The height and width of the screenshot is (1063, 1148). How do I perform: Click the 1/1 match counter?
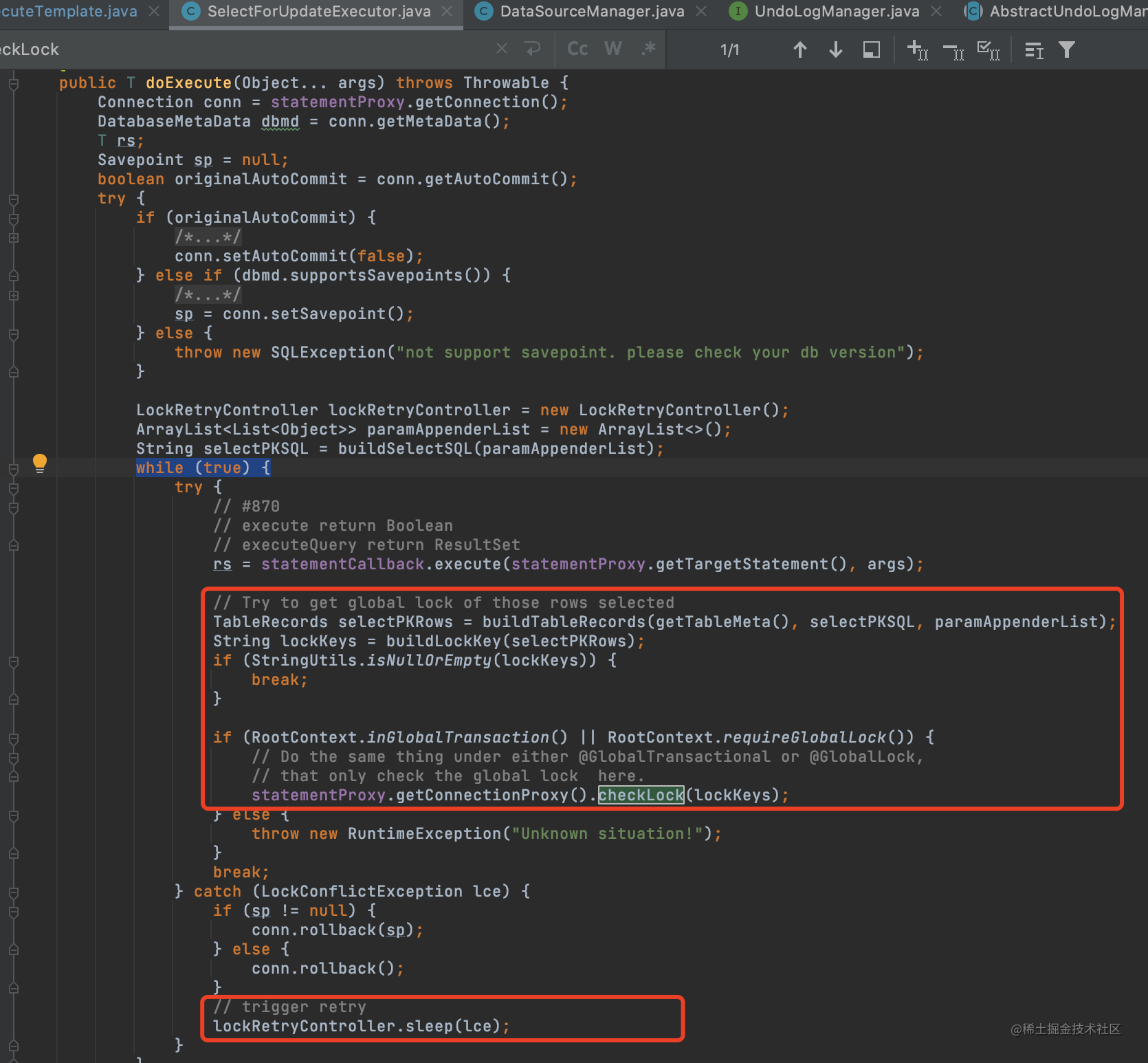[x=729, y=50]
